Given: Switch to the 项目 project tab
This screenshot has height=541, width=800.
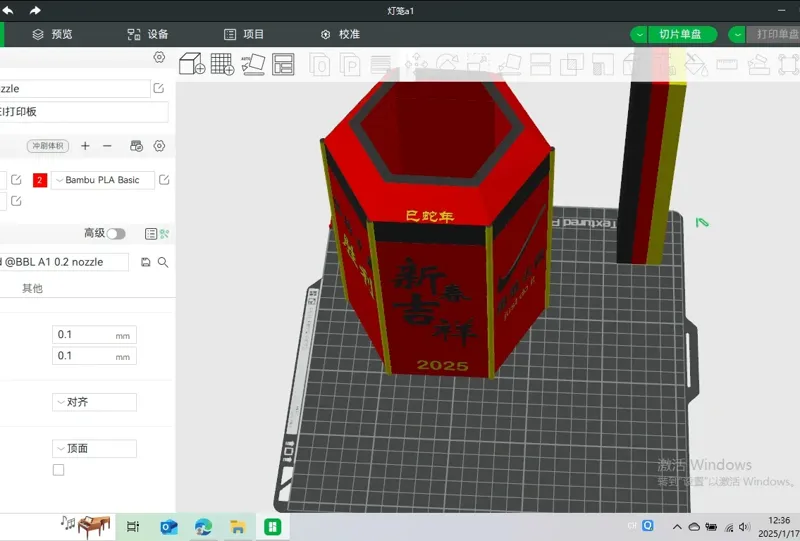Looking at the screenshot, I should (x=244, y=34).
